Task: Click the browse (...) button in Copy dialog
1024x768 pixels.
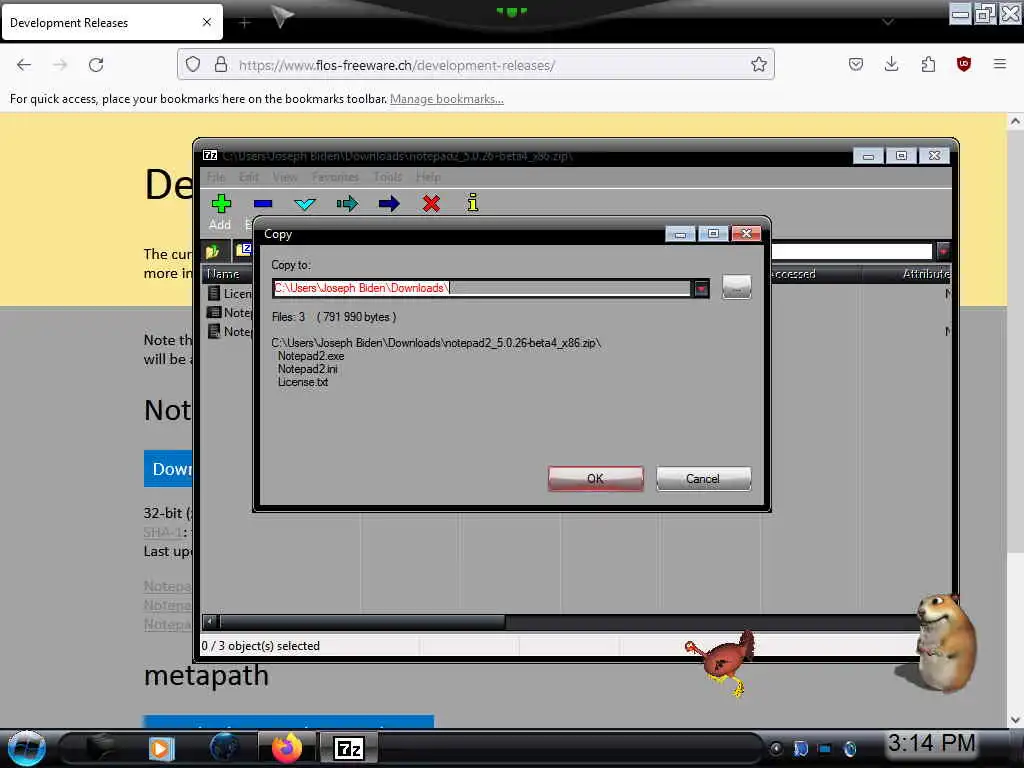Action: pos(737,287)
